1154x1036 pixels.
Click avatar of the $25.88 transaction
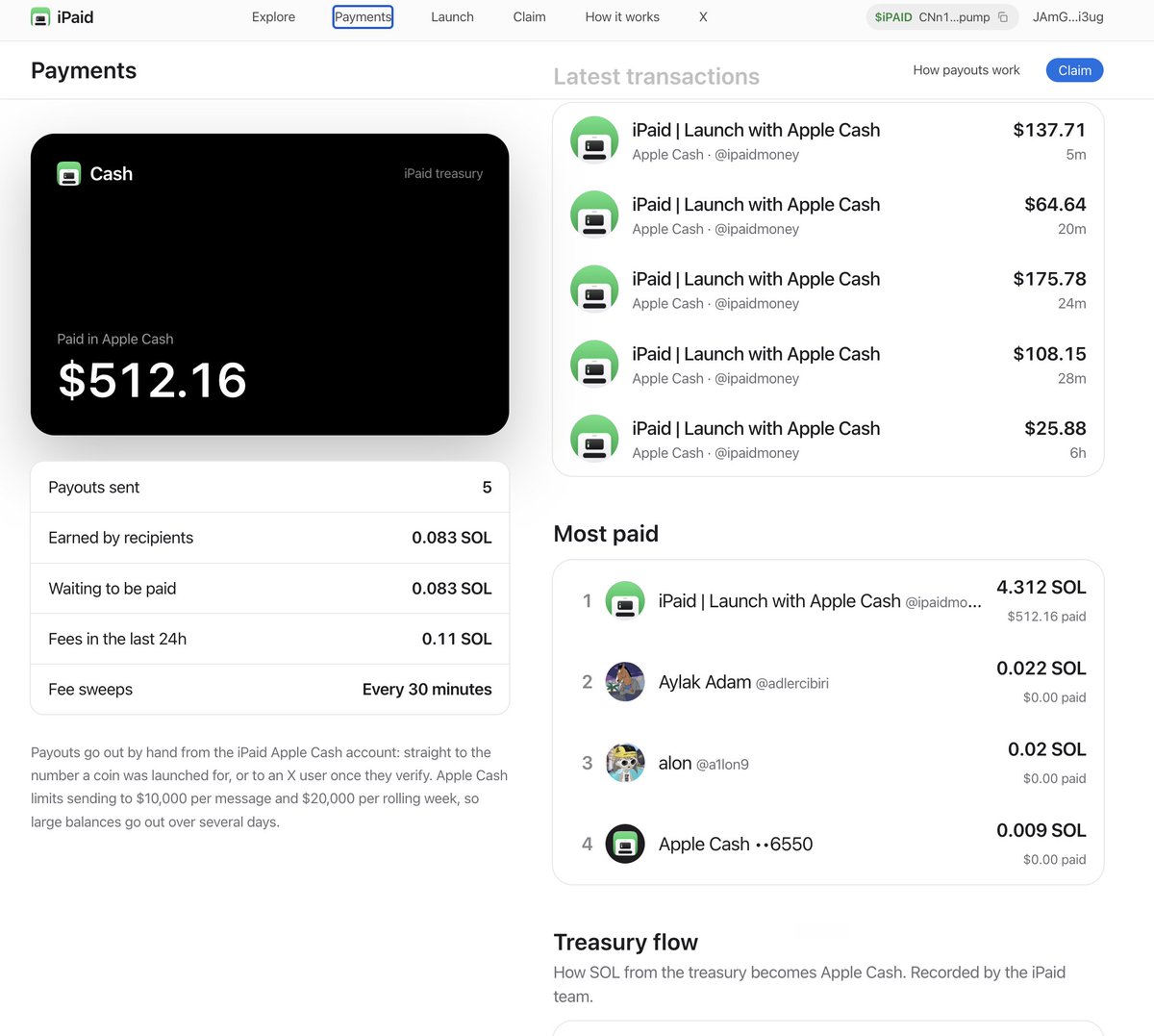(594, 439)
